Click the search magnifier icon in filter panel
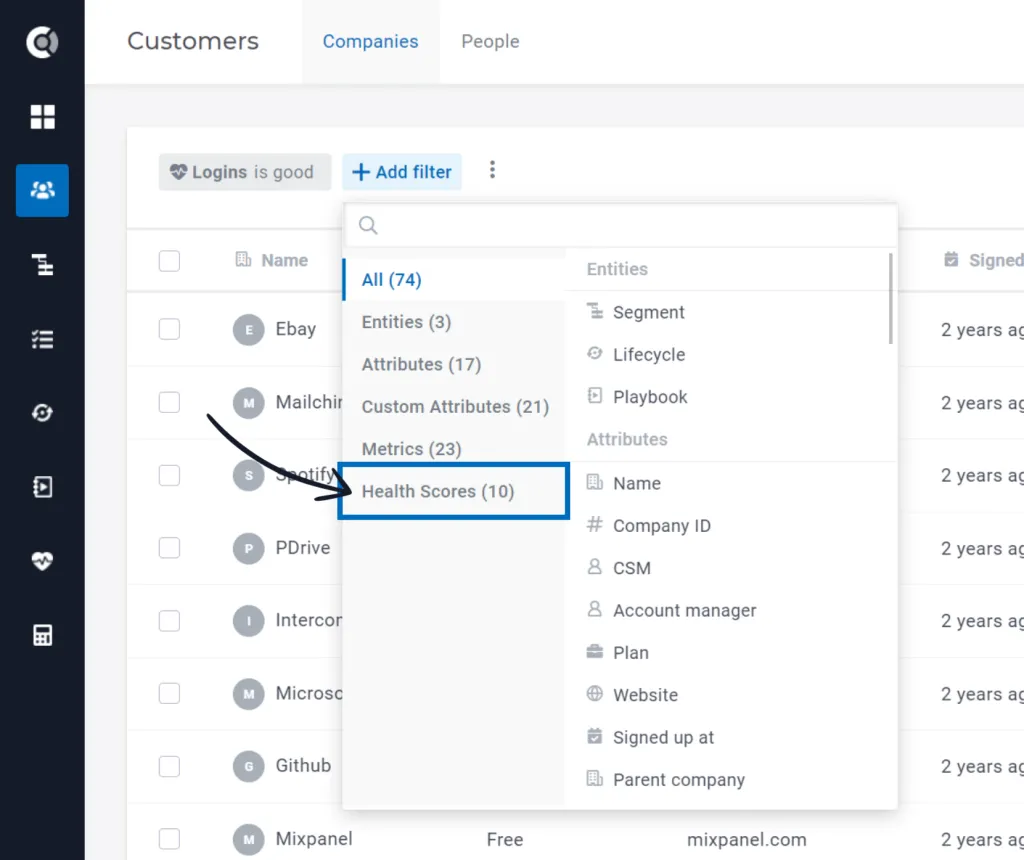The image size is (1024, 860). pos(368,225)
